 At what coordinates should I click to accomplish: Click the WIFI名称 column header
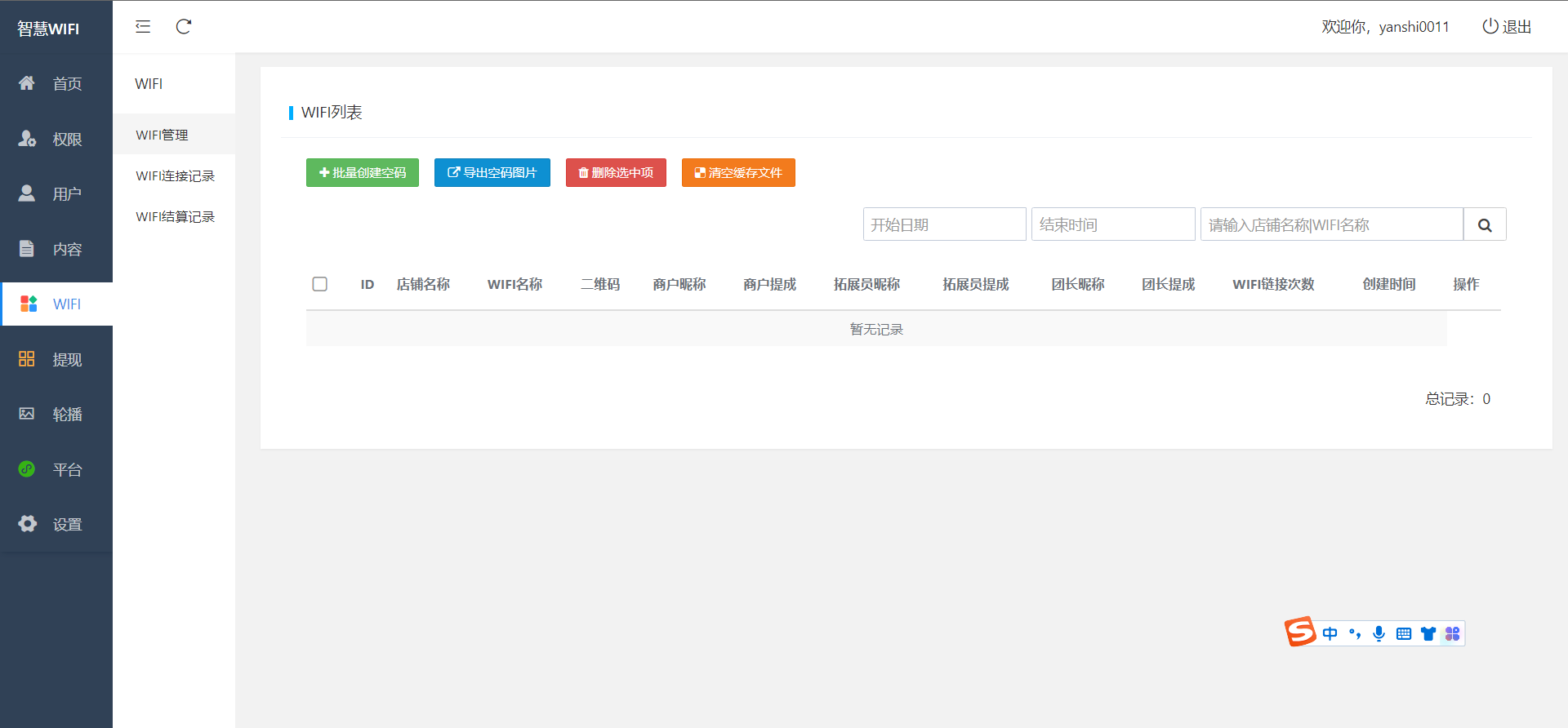[x=514, y=284]
